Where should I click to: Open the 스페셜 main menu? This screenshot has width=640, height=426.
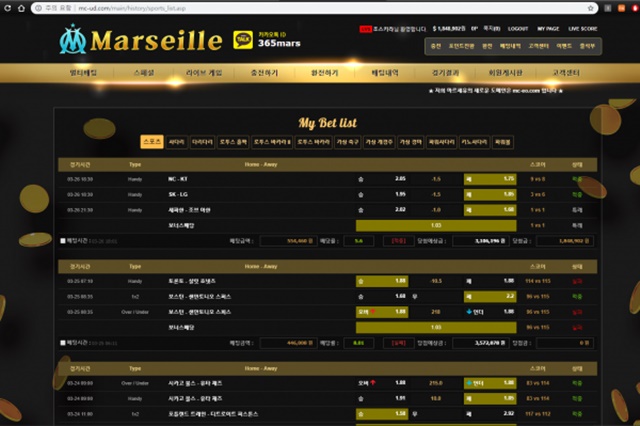point(144,73)
